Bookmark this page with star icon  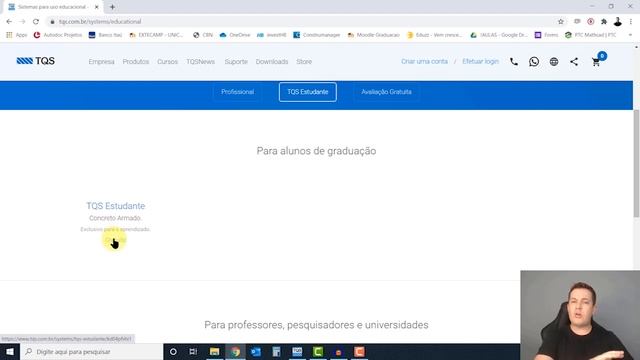[x=561, y=22]
